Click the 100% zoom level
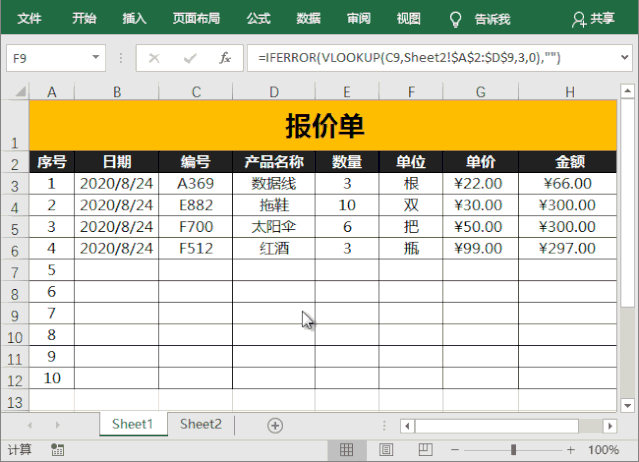The image size is (639, 462). point(603,450)
